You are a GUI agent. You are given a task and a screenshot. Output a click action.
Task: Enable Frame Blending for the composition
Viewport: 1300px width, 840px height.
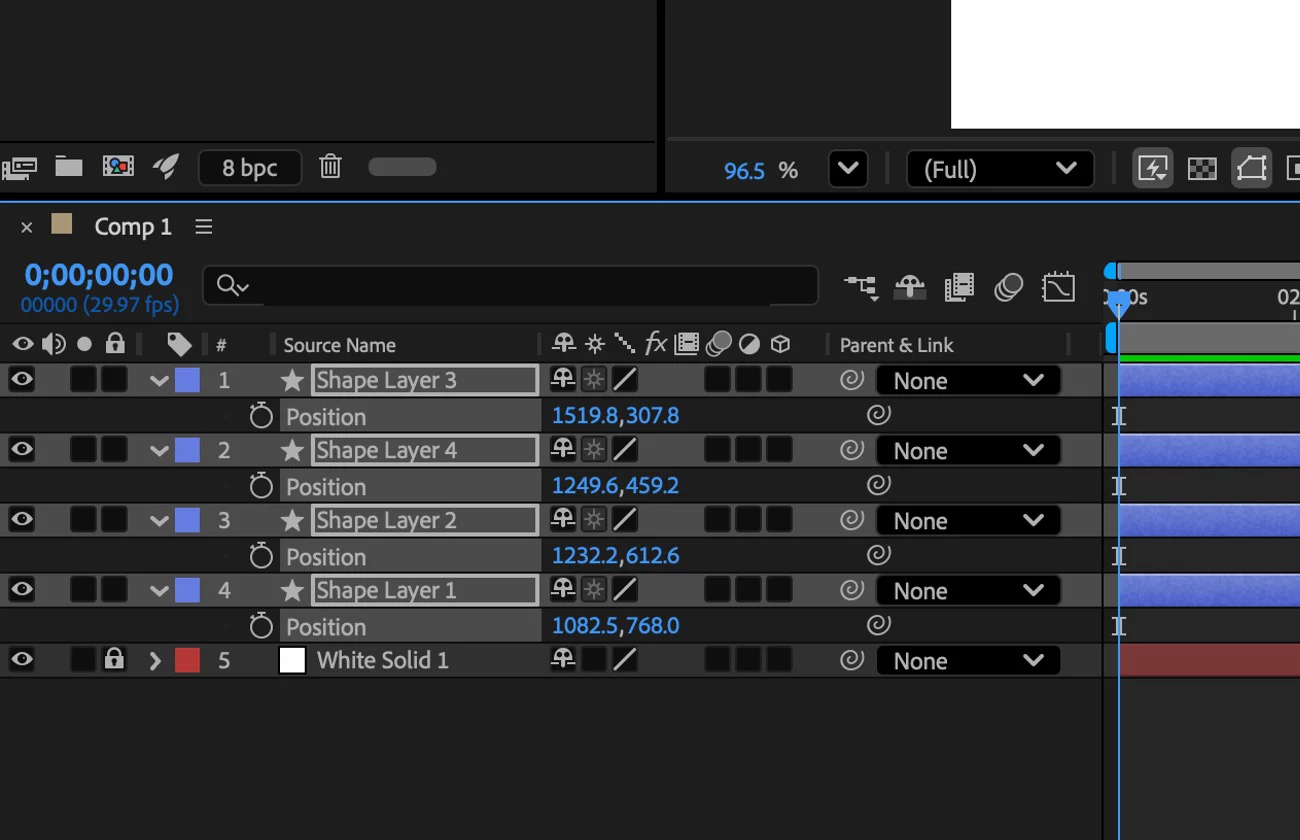959,287
